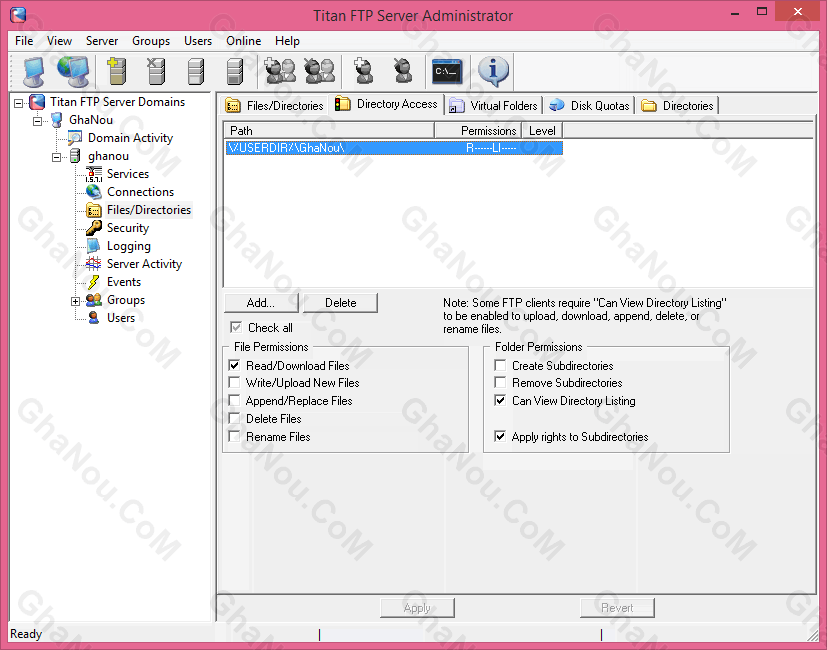This screenshot has width=827, height=650.
Task: Enable Rename Files permission
Action: point(235,436)
